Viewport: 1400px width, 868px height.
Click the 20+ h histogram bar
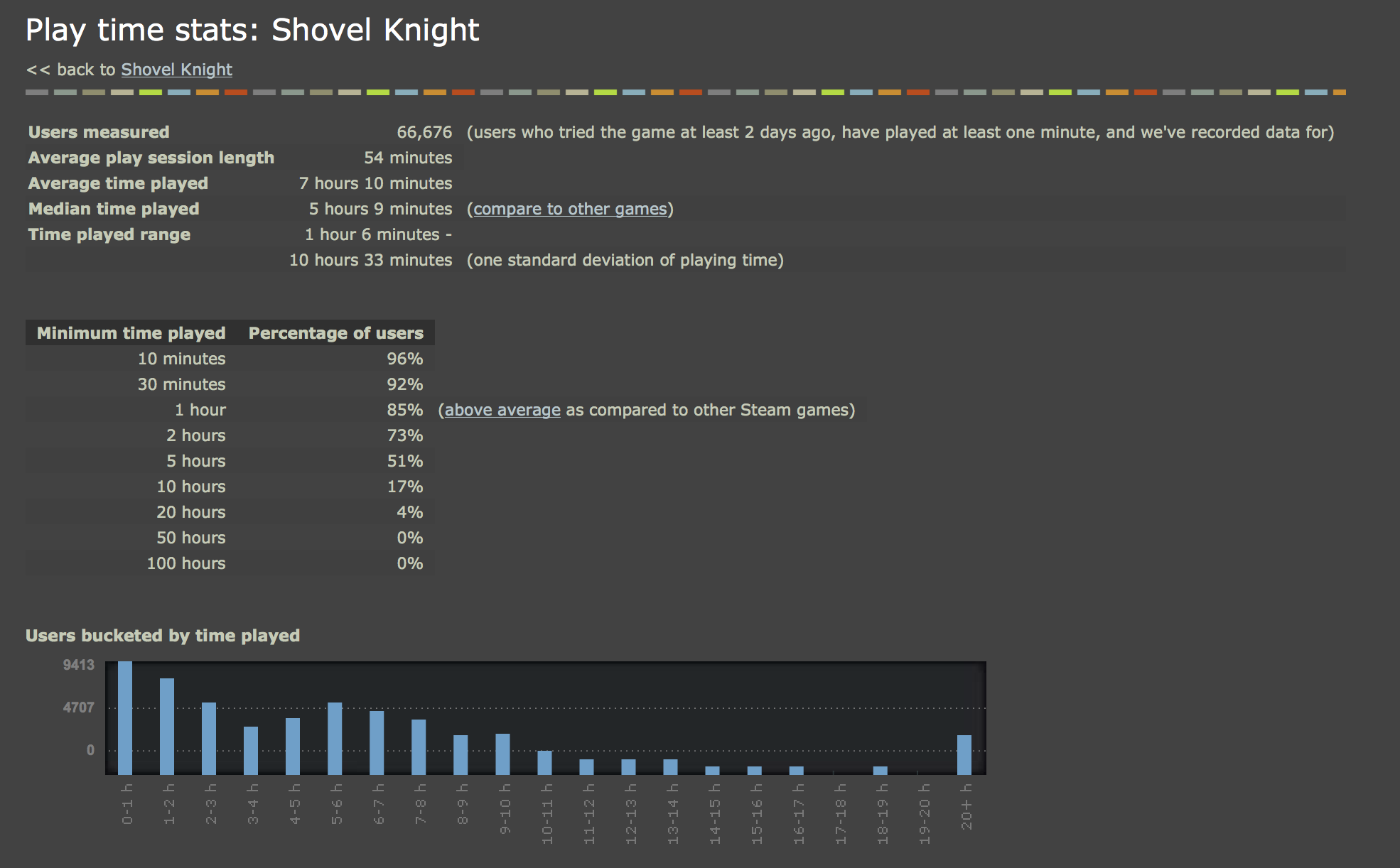(x=964, y=754)
